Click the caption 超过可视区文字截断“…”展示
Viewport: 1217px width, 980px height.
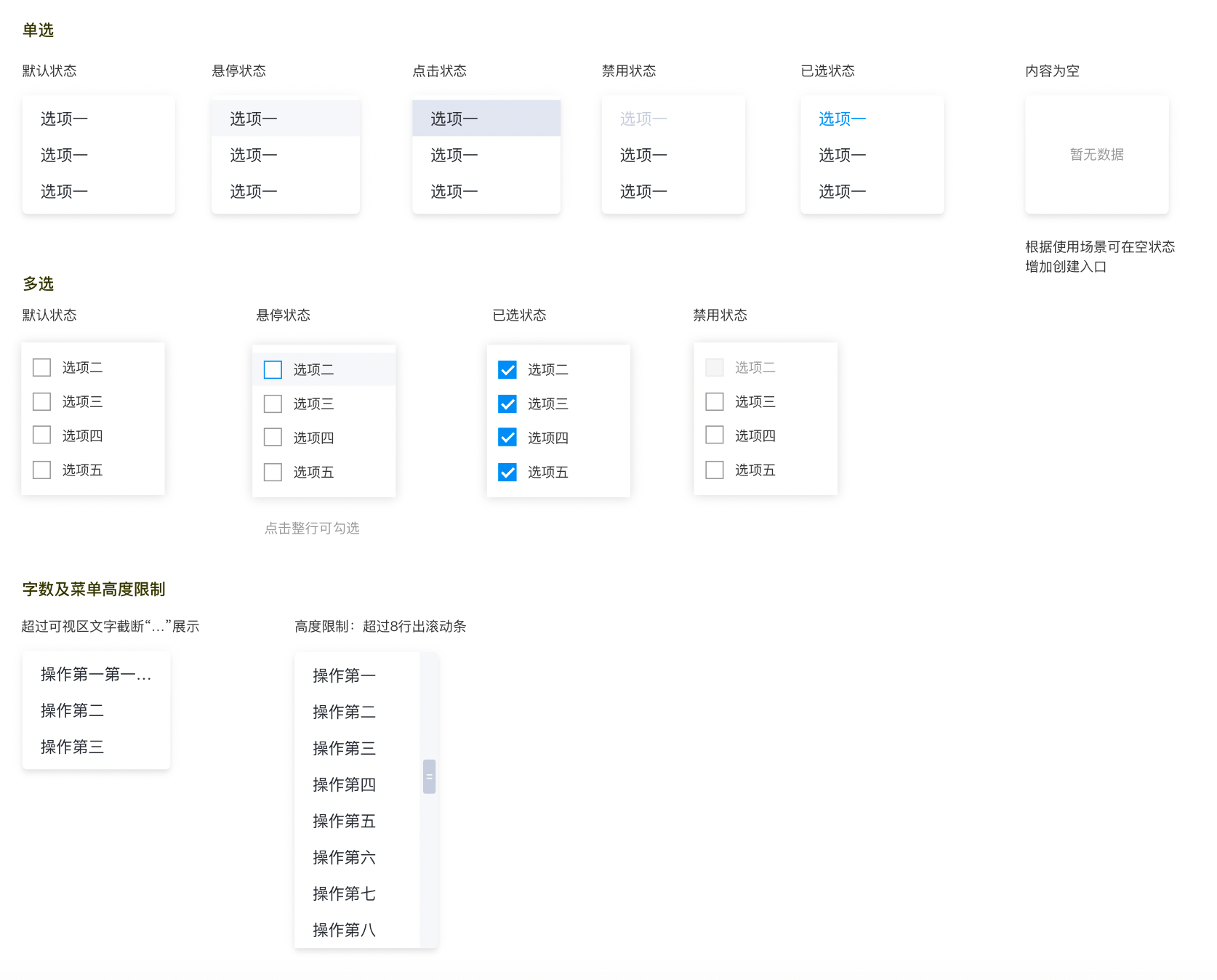(111, 626)
